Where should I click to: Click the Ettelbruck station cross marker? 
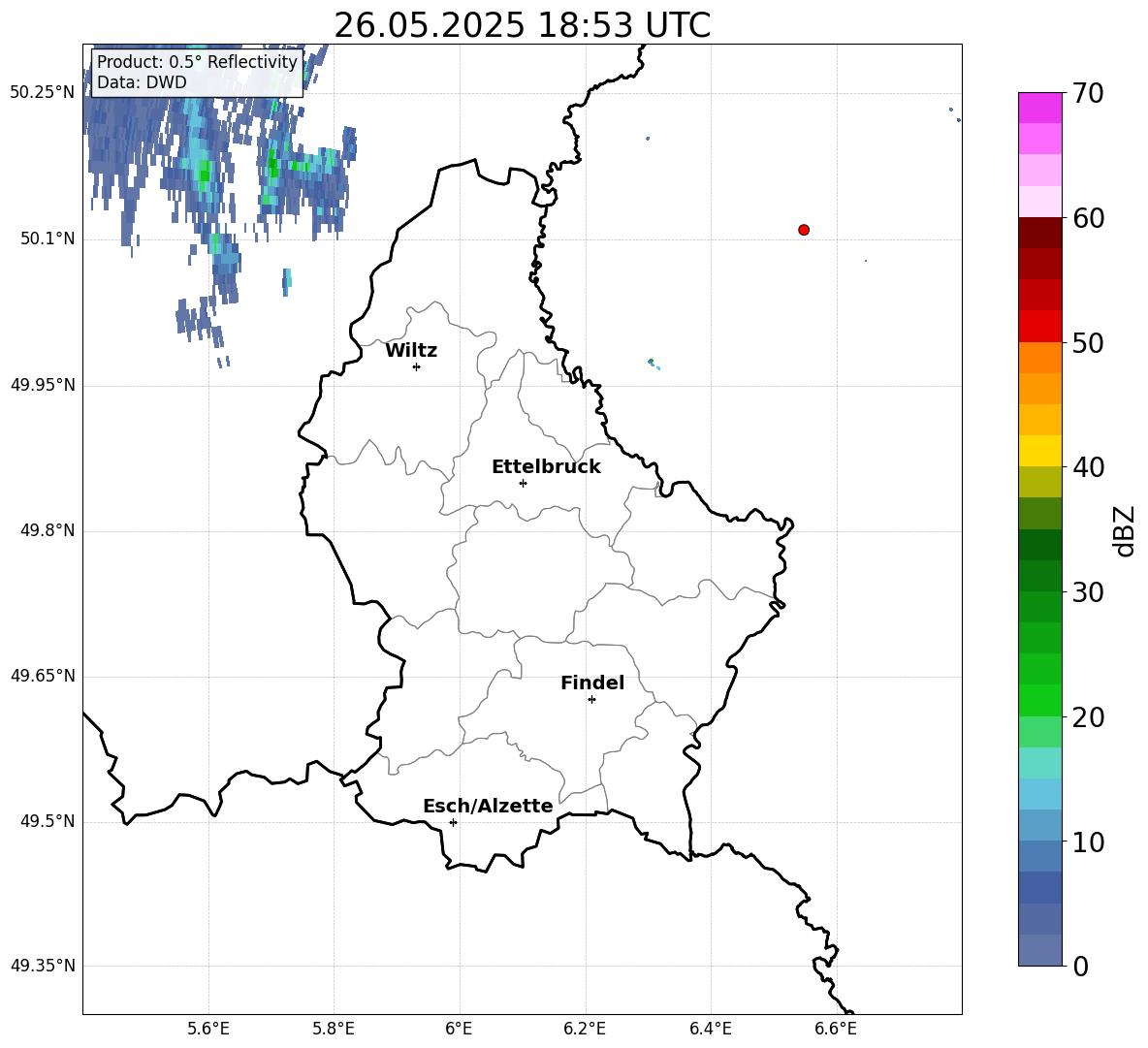click(523, 483)
